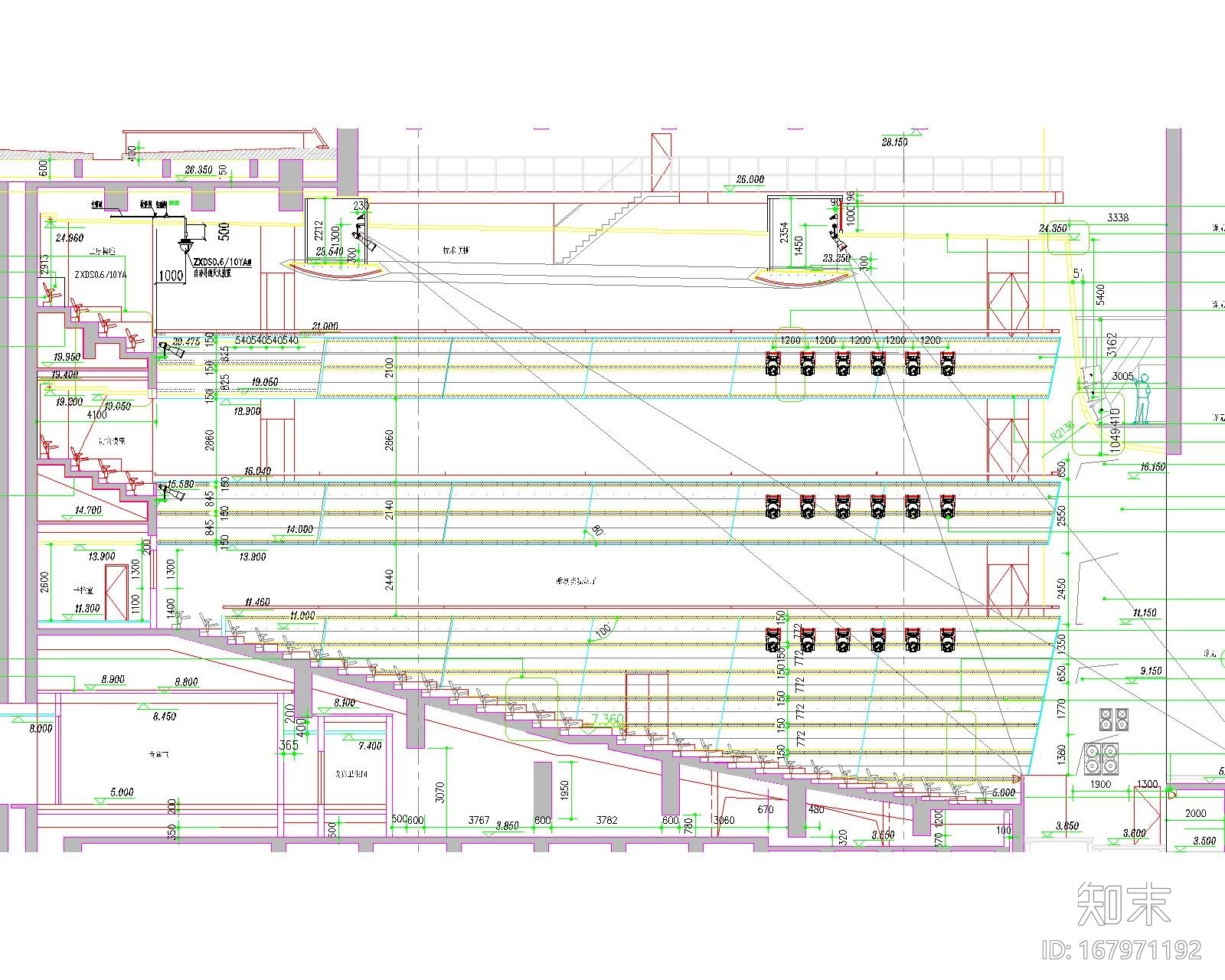Select the green 7.360 elevation text
This screenshot has width=1225, height=980.
[x=608, y=720]
